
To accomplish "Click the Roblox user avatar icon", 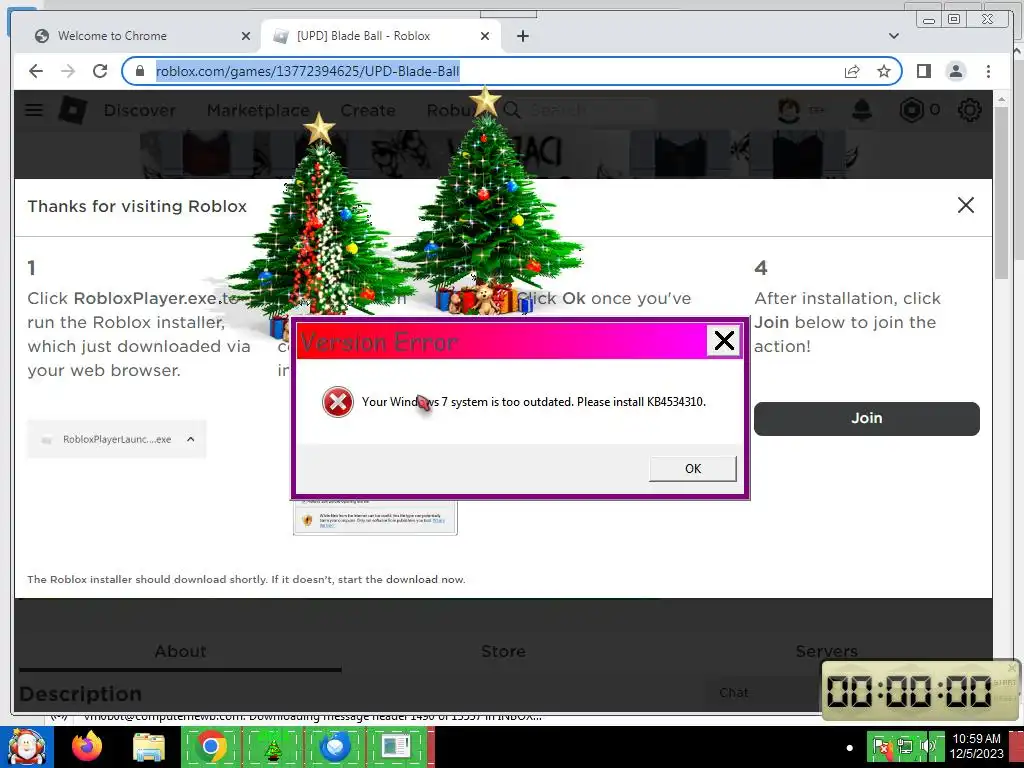I will tap(789, 110).
